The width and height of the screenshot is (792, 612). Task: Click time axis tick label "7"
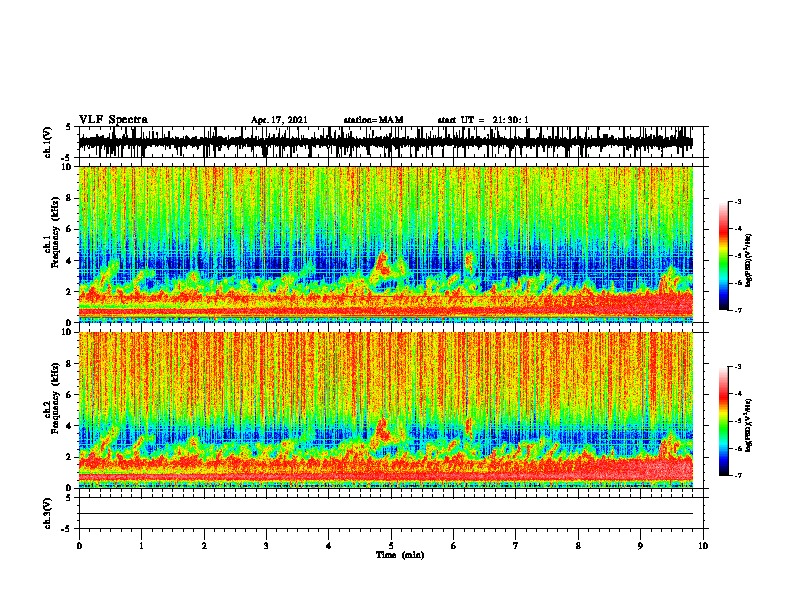pyautogui.click(x=516, y=546)
